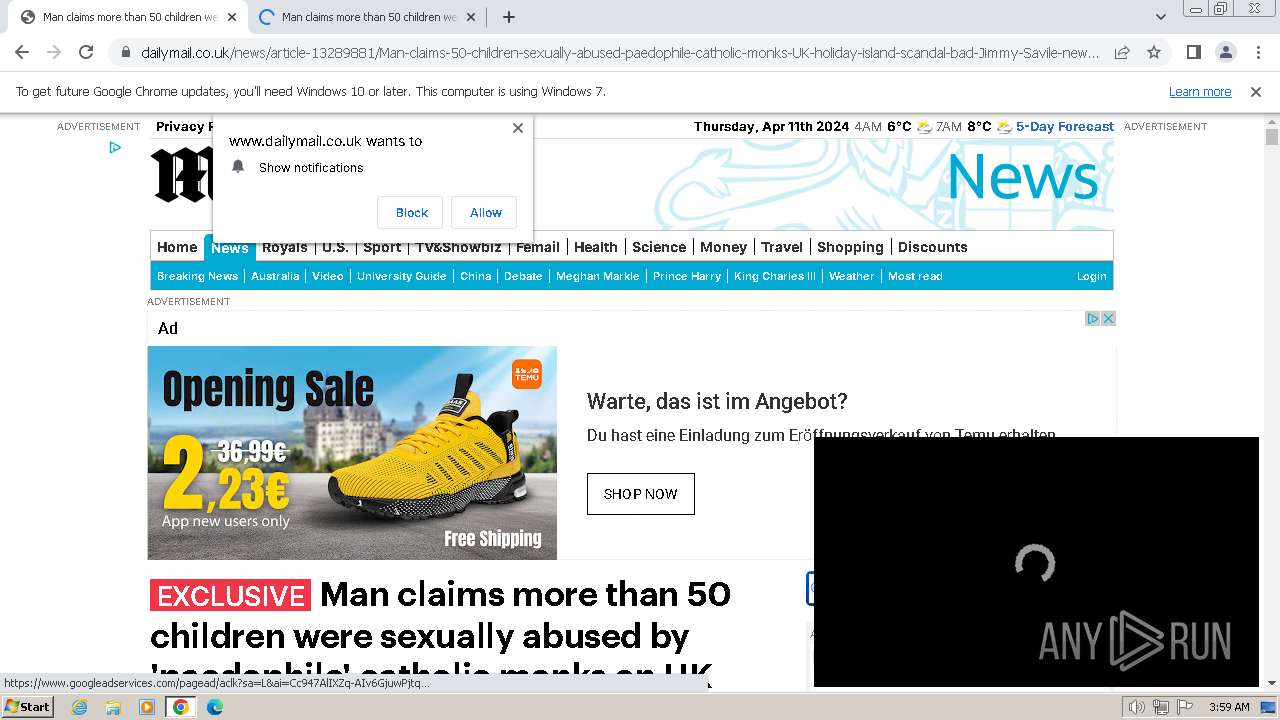Click SHOP NOW ad button
The height and width of the screenshot is (720, 1280).
click(640, 494)
